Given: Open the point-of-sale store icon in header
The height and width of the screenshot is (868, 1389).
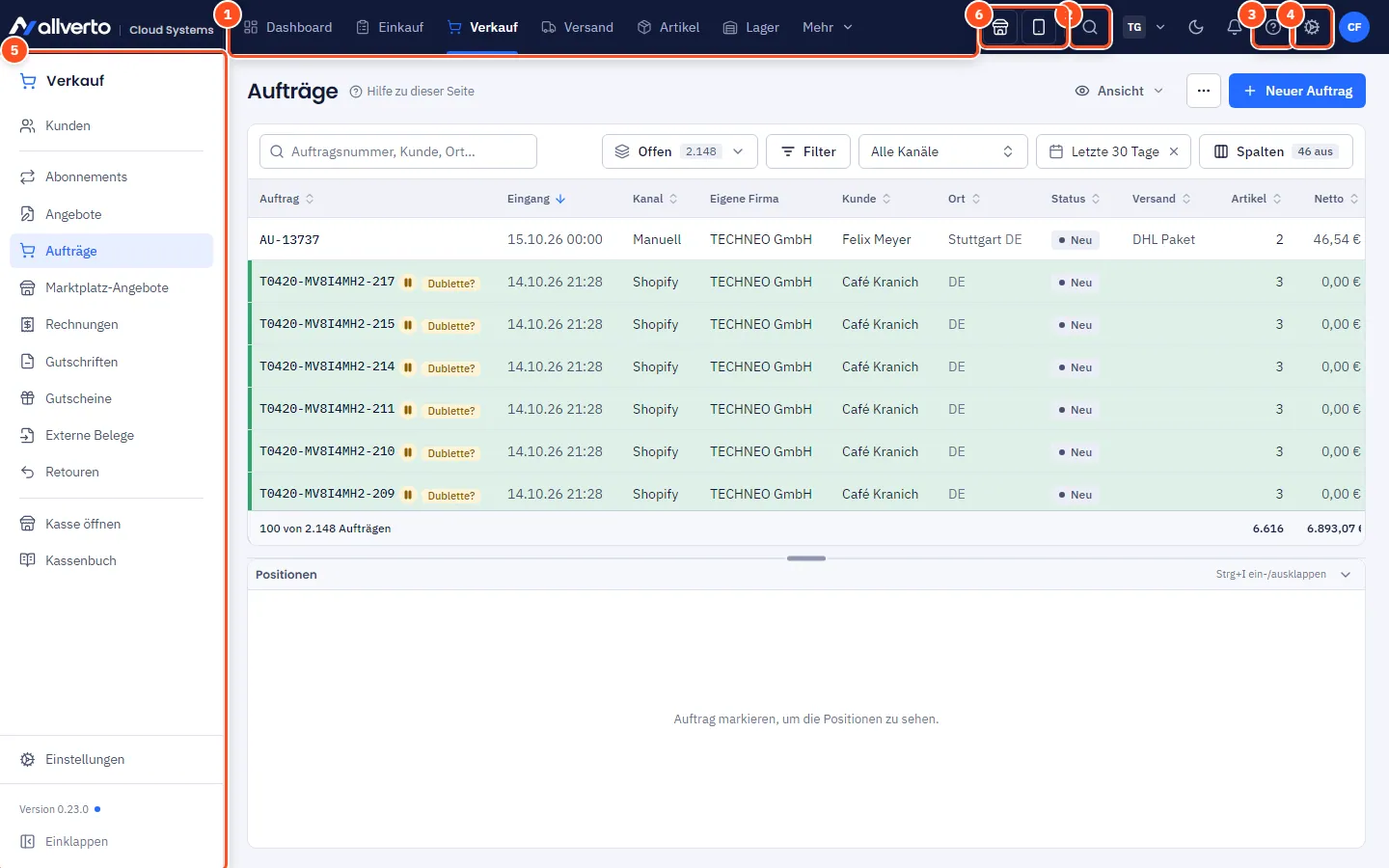Looking at the screenshot, I should (x=1000, y=27).
